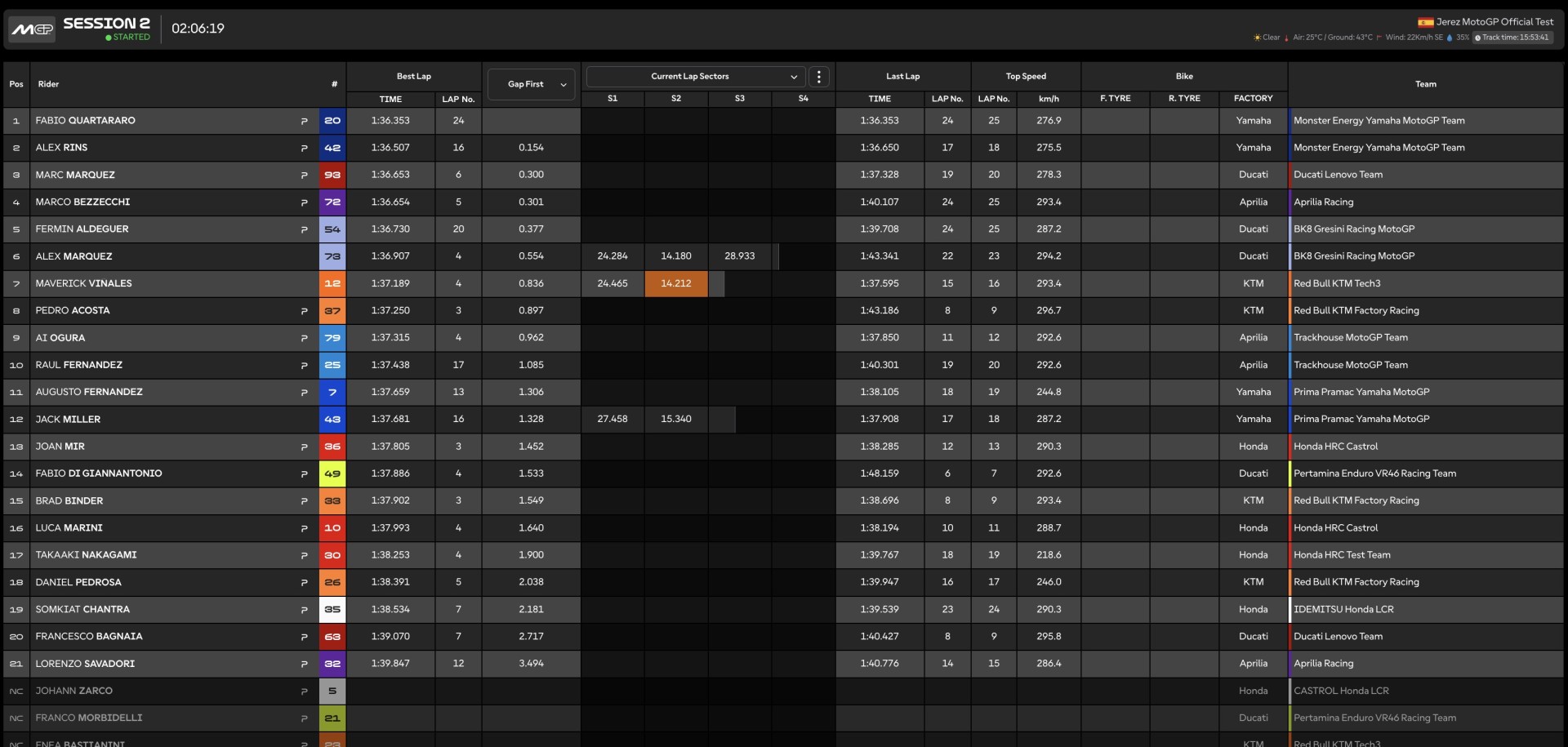Click Alex Marquez's S4 sector progress bar
Image resolution: width=1568 pixels, height=747 pixels.
click(x=776, y=256)
